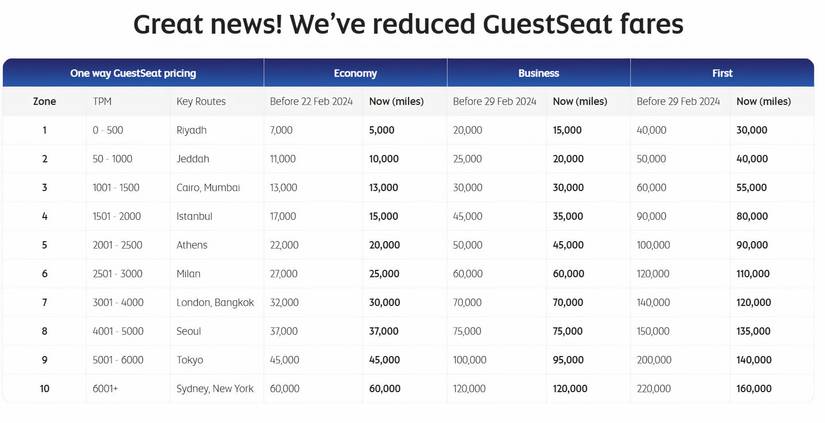825x423 pixels.
Task: Click the One way GuestSeat pricing header
Action: [133, 73]
